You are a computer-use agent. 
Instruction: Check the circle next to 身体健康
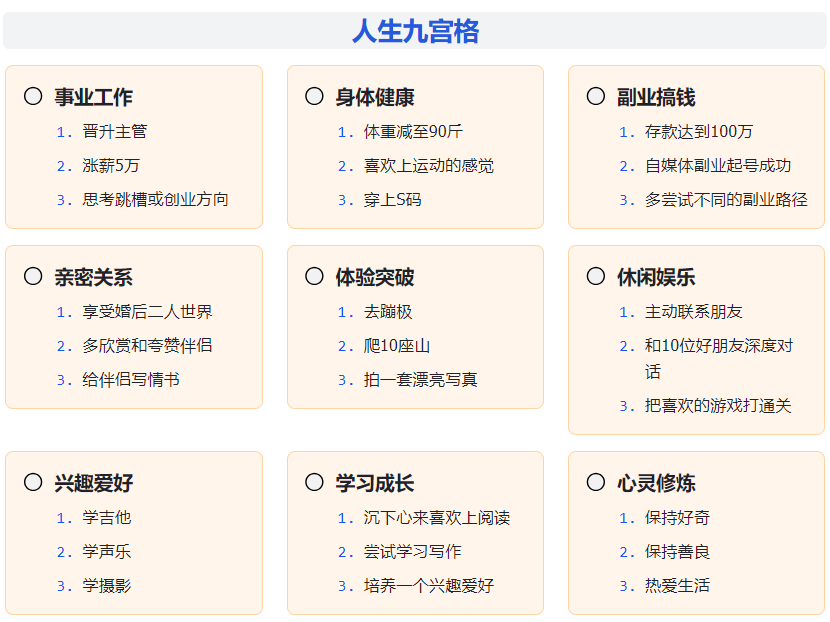pyautogui.click(x=314, y=96)
